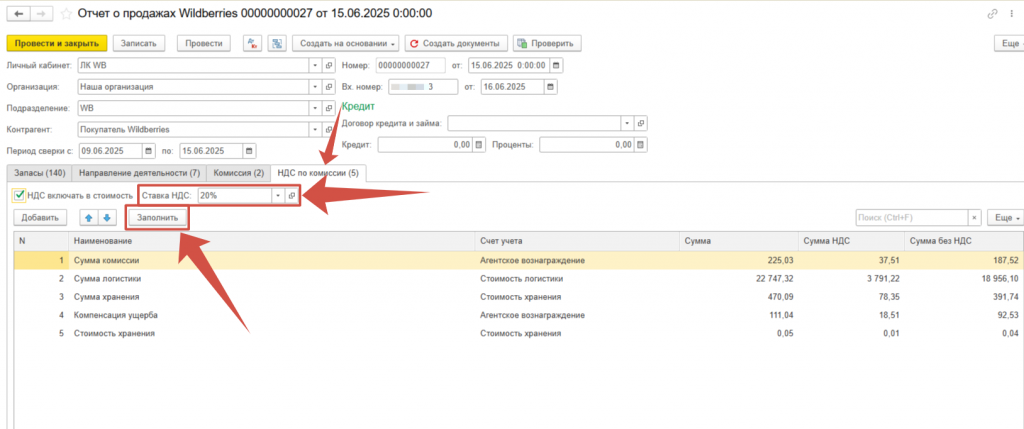Screen dimensions: 1024x429
Task: Toggle НДС включать в стоимость checkbox
Action: pyautogui.click(x=19, y=195)
